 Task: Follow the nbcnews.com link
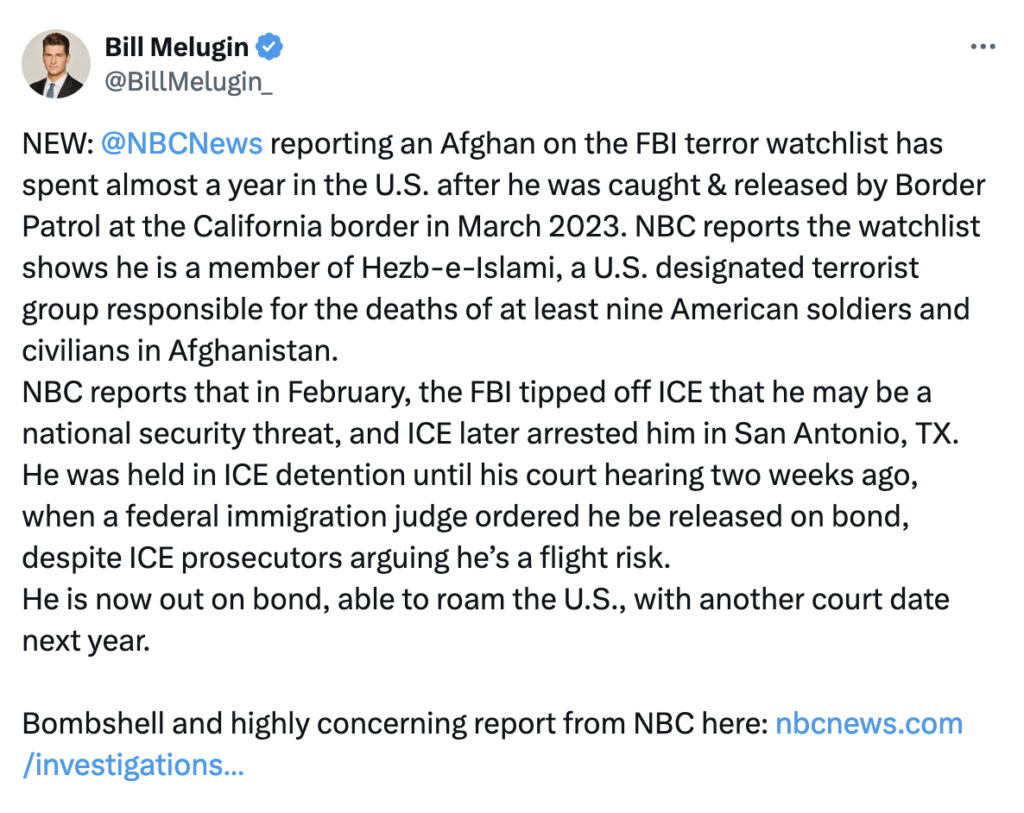tap(869, 724)
